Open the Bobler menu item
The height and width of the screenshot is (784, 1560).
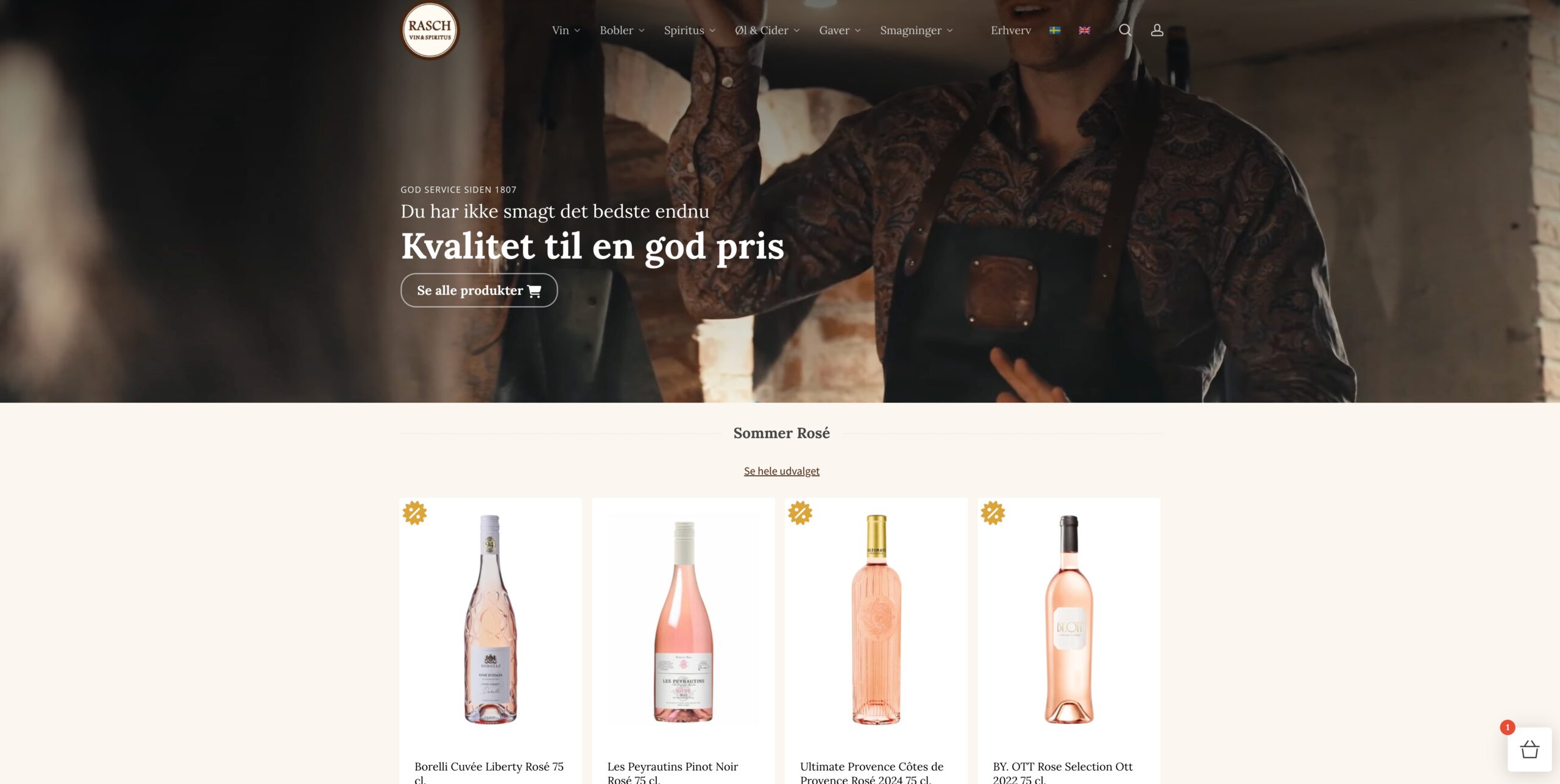[x=622, y=30]
